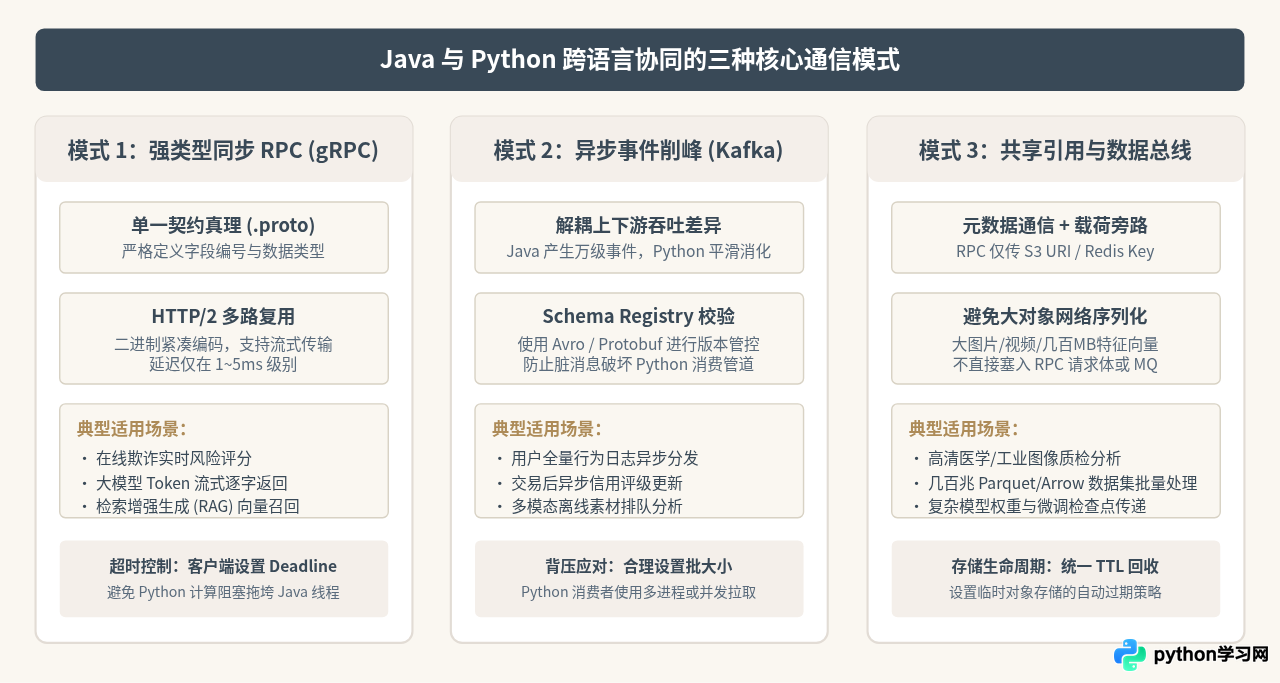This screenshot has width=1280, height=683.
Task: Click the 'HTTP/2 多路复用' heading
Action: pos(223,316)
